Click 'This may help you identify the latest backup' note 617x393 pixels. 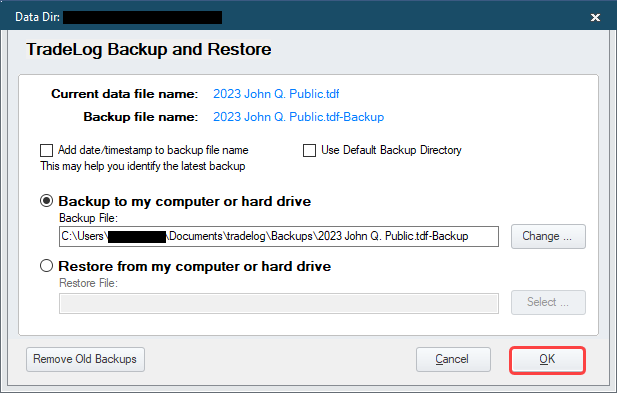pos(143,166)
